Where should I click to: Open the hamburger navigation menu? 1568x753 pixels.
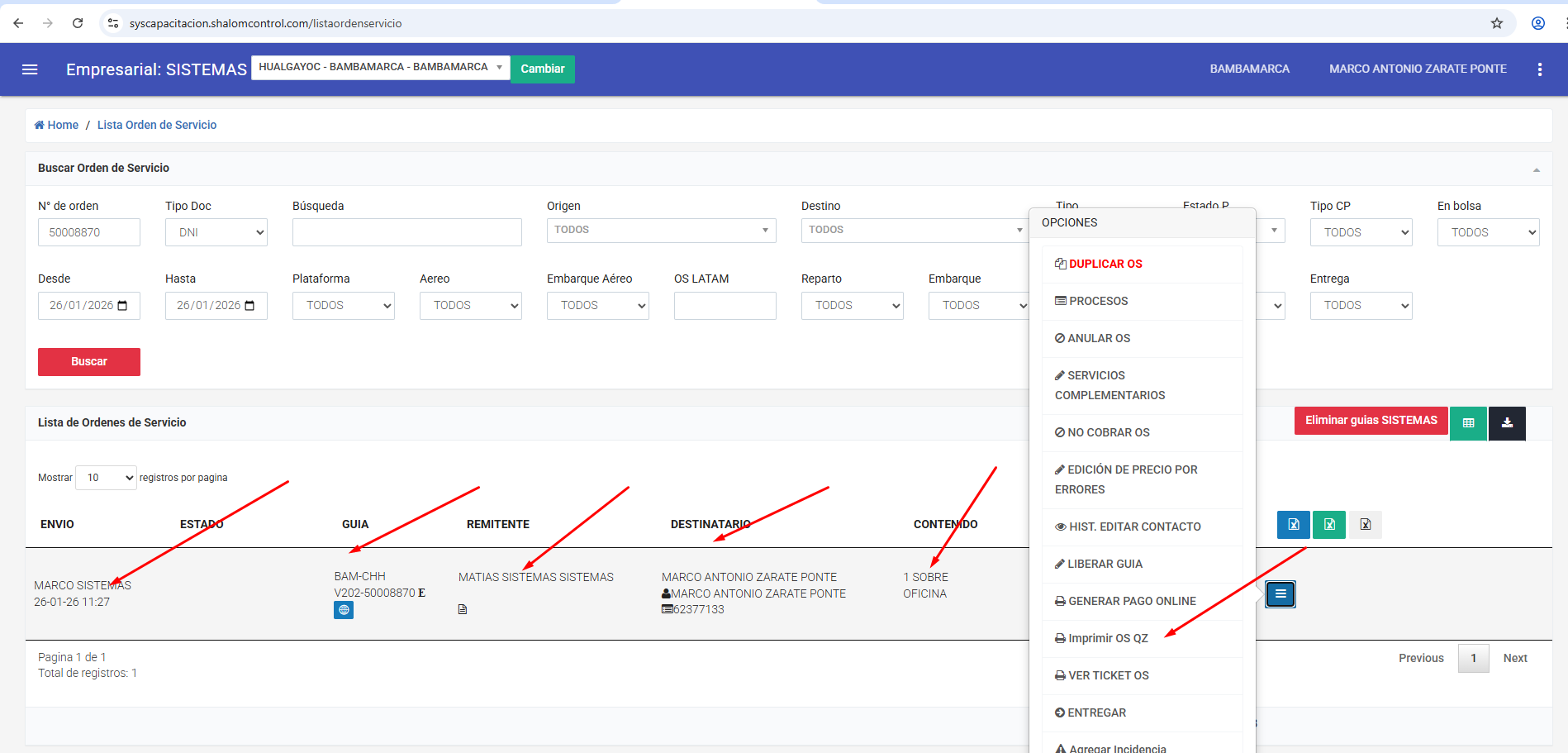(30, 69)
